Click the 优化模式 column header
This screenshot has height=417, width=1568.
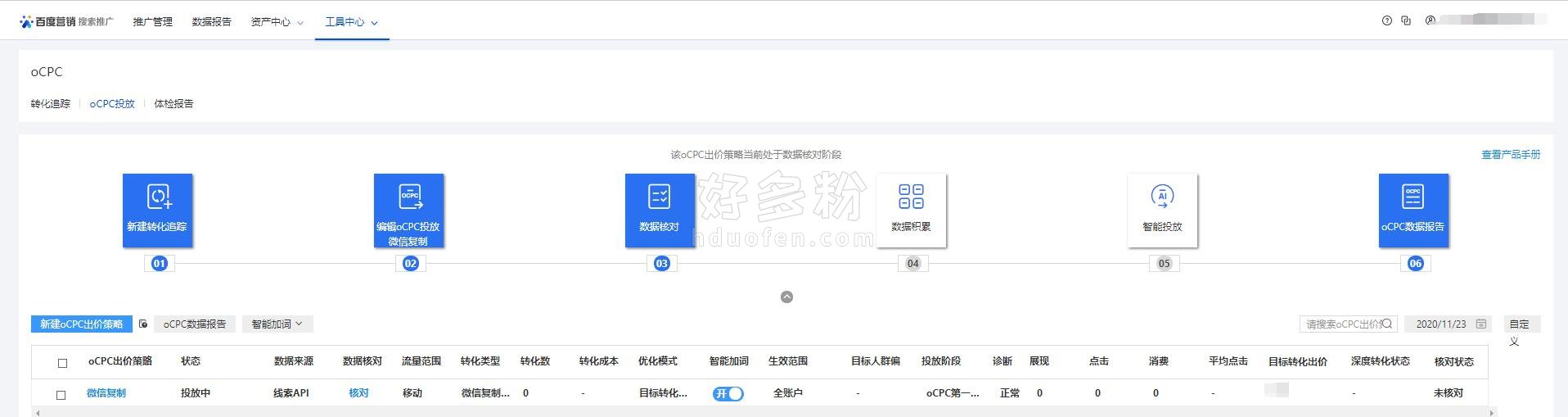click(658, 361)
